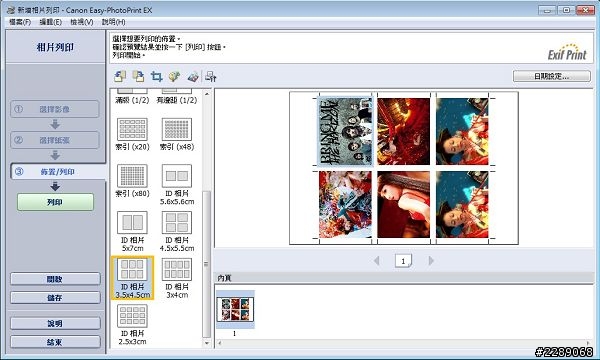
Task: Select the bottom-middle woman's face photo
Action: (403, 204)
